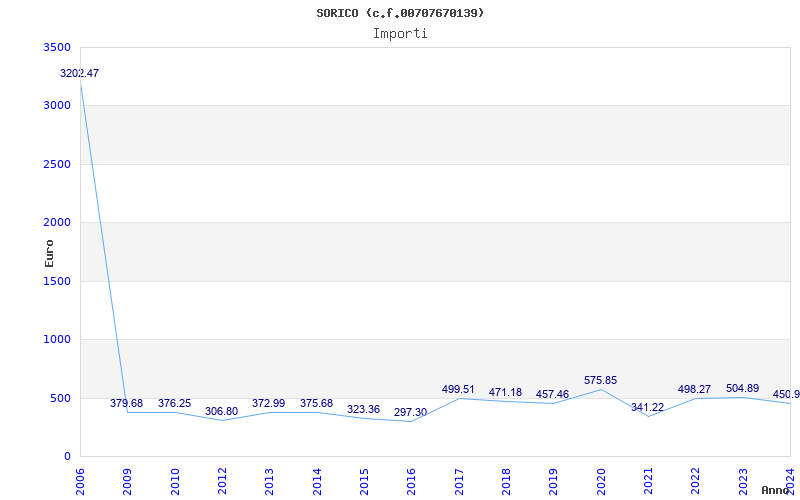Select the 376.25 data label
This screenshot has width=800, height=500.
pyautogui.click(x=174, y=403)
